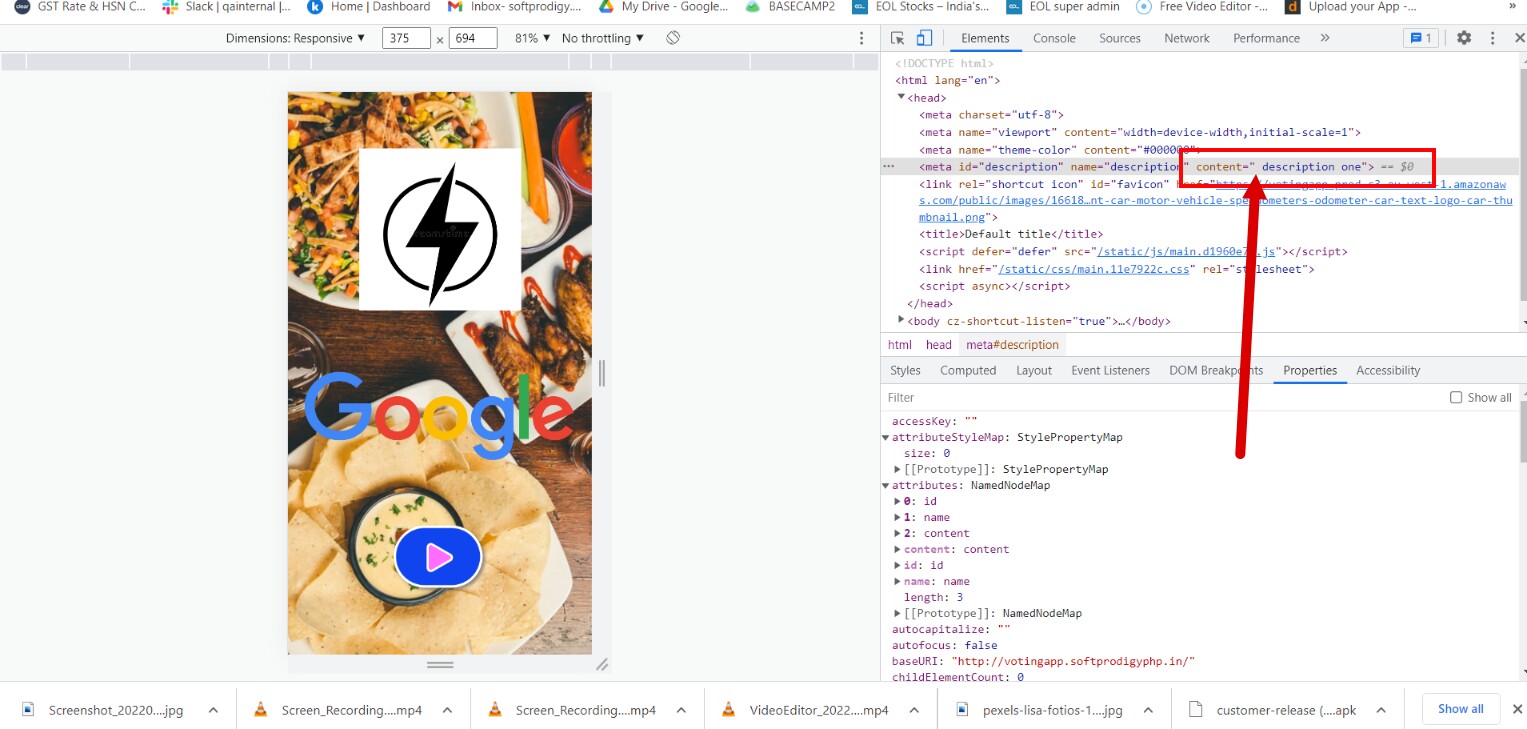
Task: Click Show all downloads button
Action: pyautogui.click(x=1461, y=709)
